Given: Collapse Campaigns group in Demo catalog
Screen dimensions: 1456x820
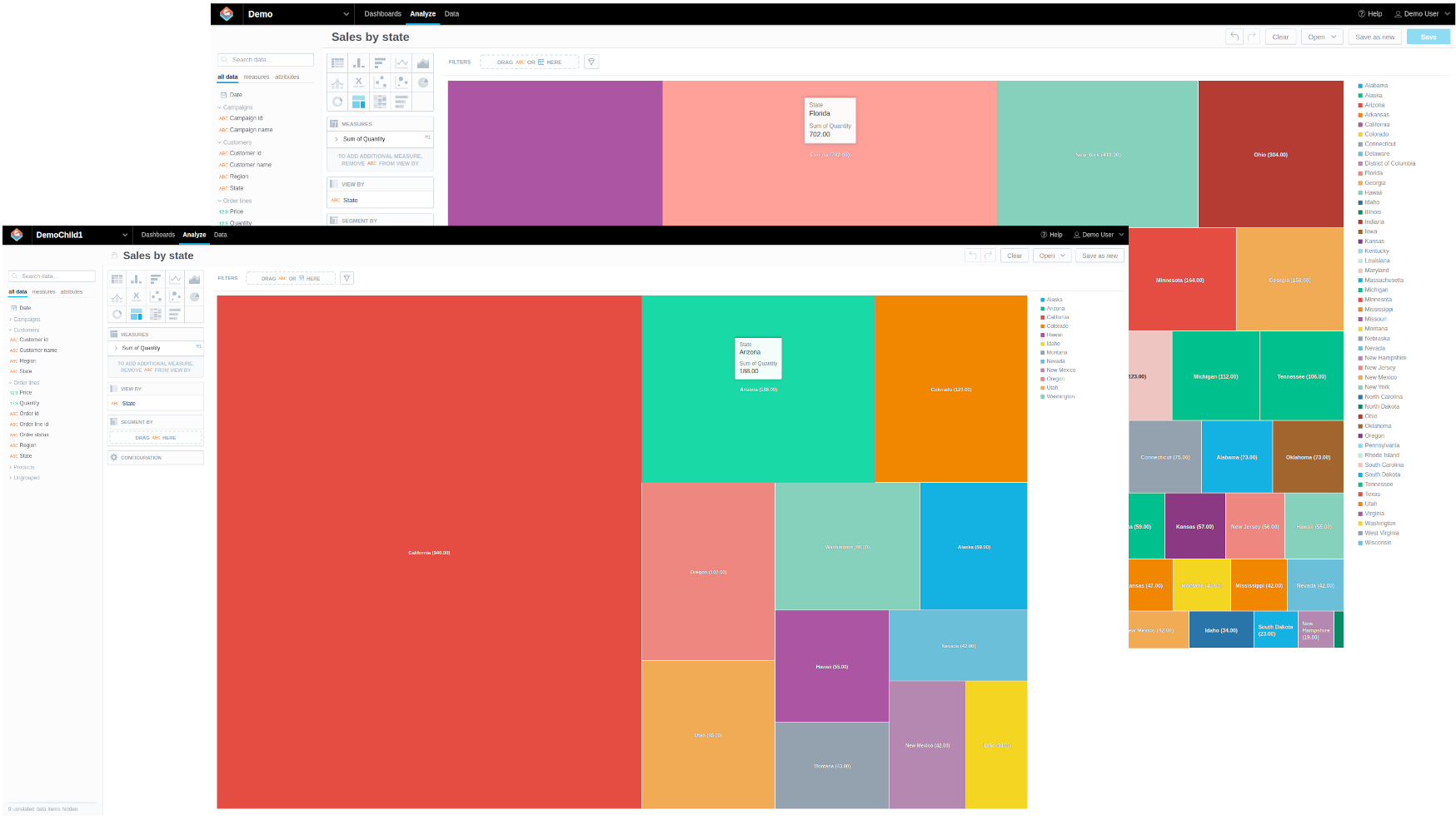Looking at the screenshot, I should pyautogui.click(x=236, y=107).
